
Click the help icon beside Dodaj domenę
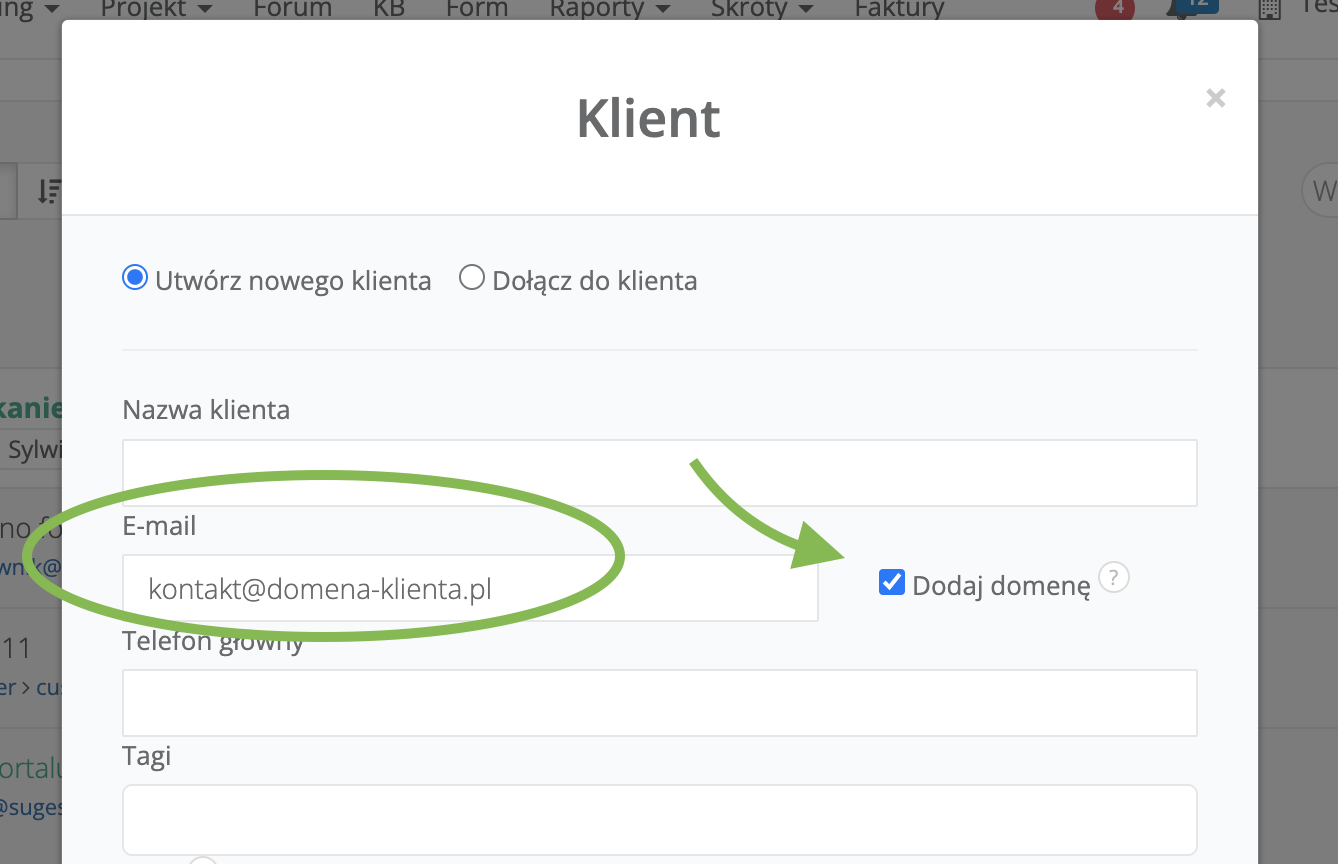pyautogui.click(x=1114, y=577)
